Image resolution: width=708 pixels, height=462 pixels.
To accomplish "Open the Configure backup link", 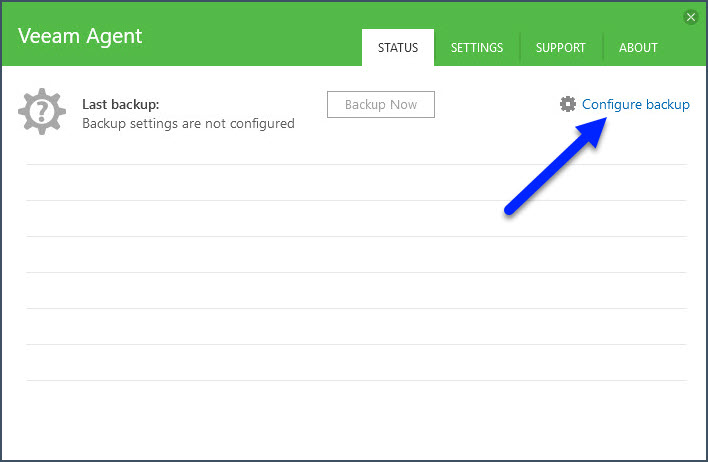I will click(x=635, y=104).
